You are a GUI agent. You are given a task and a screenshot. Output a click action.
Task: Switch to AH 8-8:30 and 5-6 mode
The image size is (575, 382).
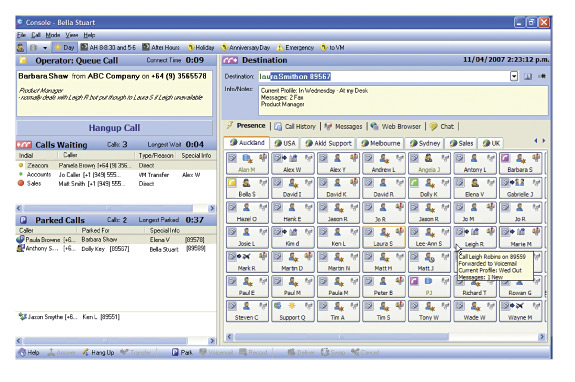point(109,48)
